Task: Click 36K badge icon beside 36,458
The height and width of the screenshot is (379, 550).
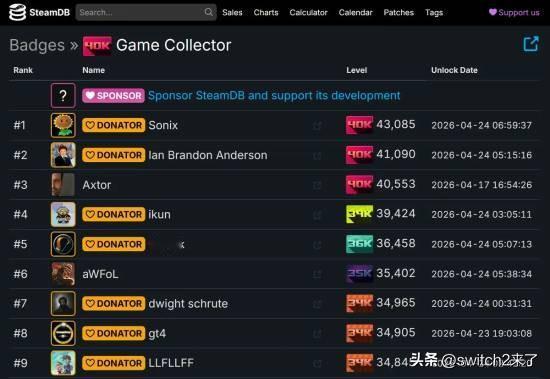Action: click(x=359, y=244)
